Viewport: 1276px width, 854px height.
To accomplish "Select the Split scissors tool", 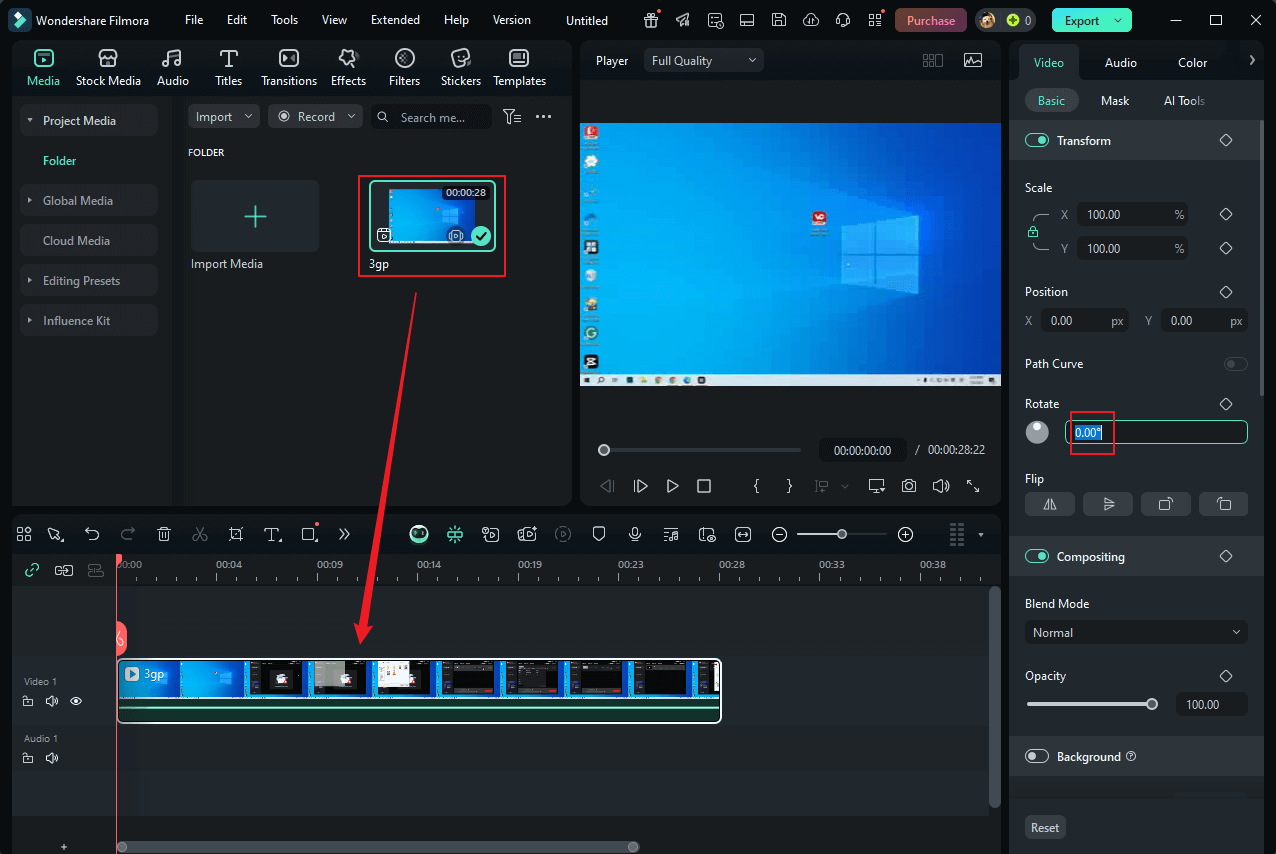I will click(x=200, y=534).
